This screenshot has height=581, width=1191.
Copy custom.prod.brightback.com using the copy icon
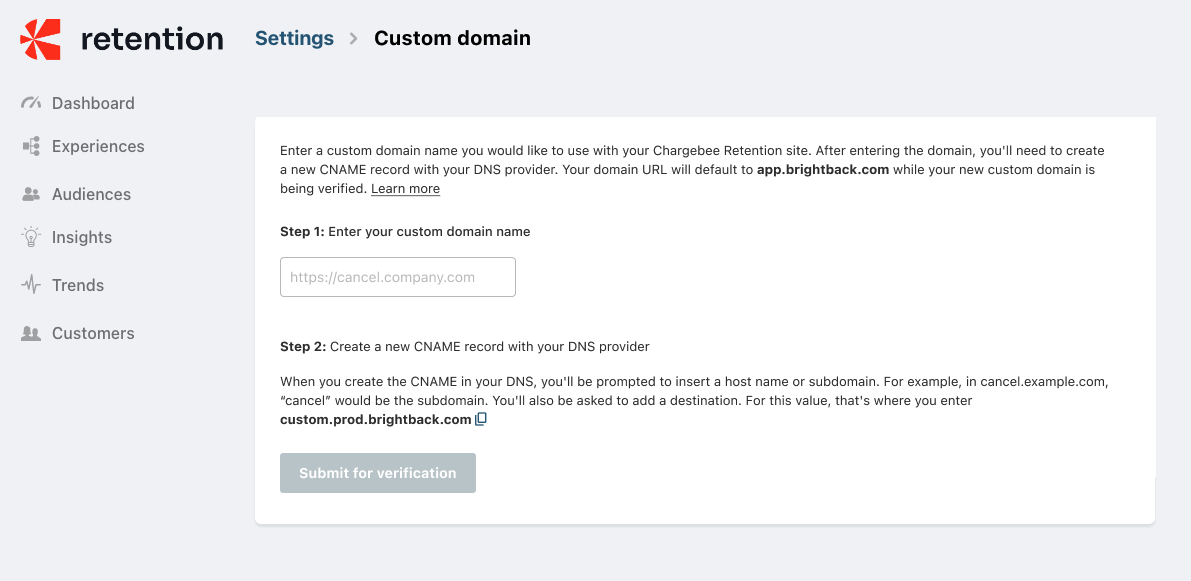click(481, 420)
